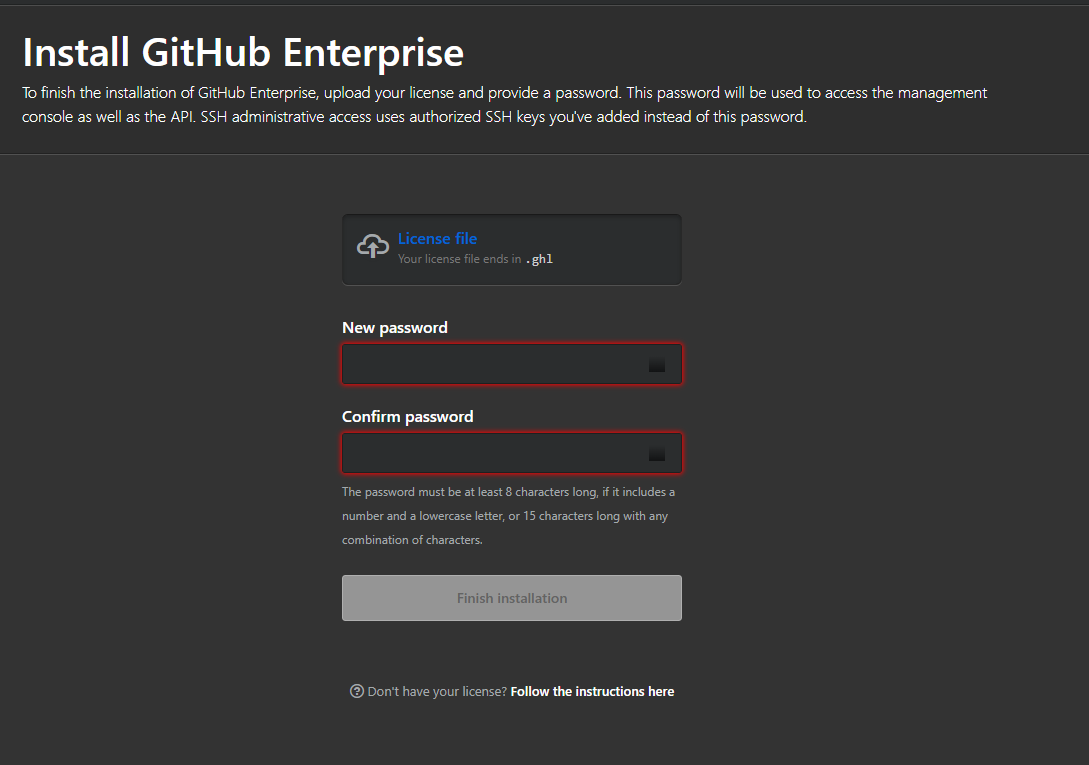Screen dimensions: 1089x765
Task: Click the license filename hint text .ghl
Action: click(x=539, y=258)
